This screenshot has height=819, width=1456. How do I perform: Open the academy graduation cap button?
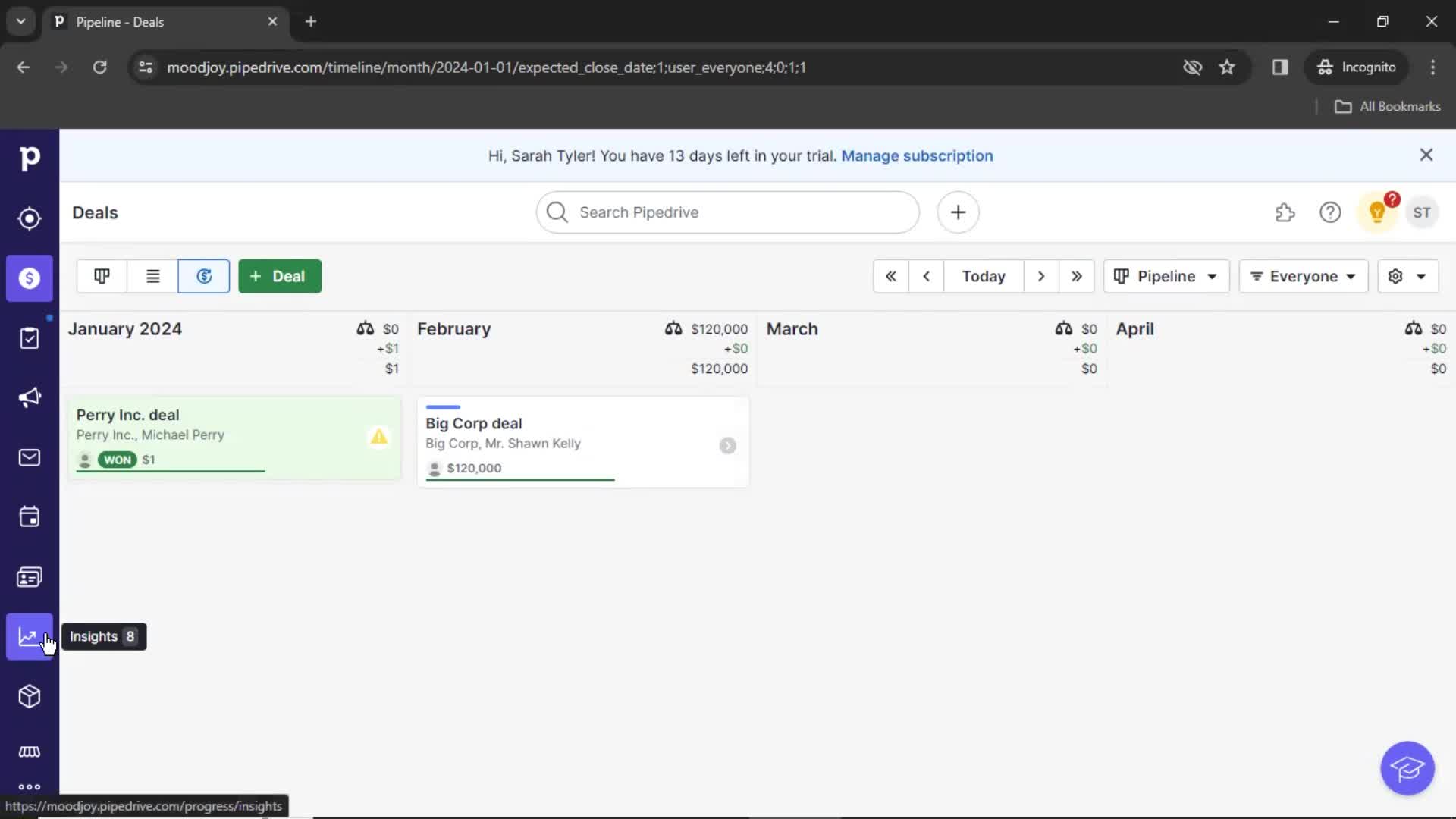[x=1407, y=768]
